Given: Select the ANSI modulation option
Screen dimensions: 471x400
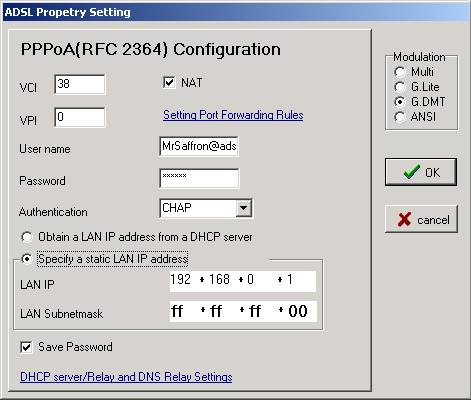Looking at the screenshot, I should pos(399,117).
